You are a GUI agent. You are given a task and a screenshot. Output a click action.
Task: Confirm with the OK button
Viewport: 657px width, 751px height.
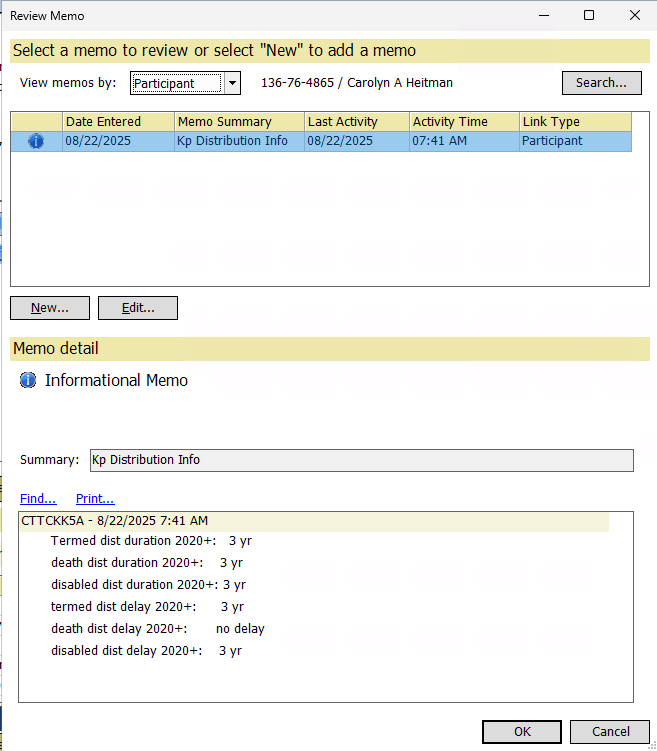click(x=522, y=732)
